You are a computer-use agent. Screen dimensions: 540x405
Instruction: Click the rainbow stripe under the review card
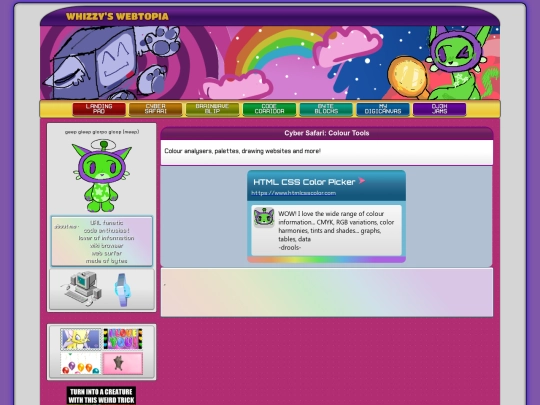pyautogui.click(x=326, y=260)
